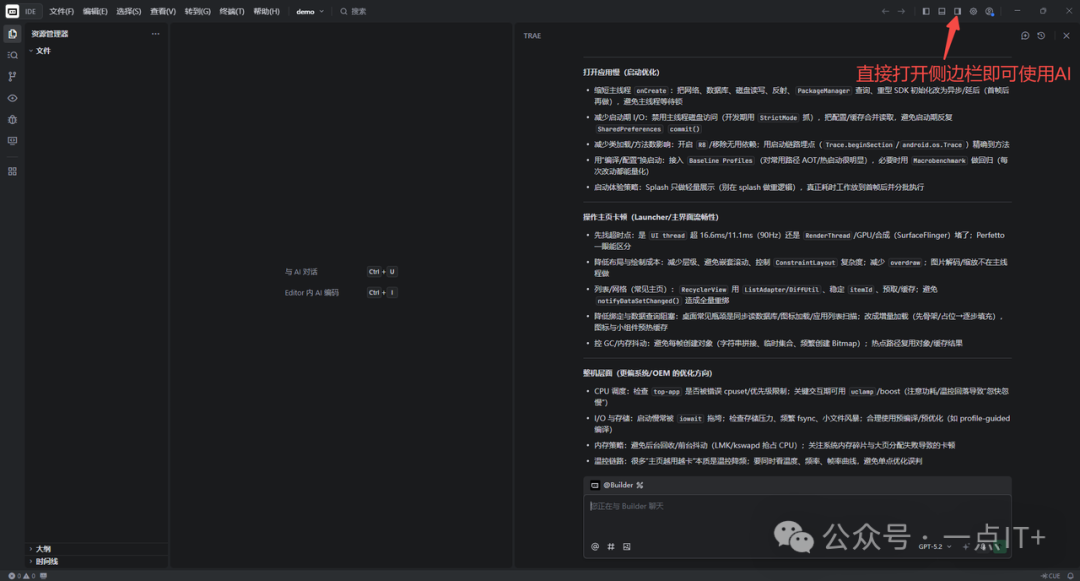Open the Explorer more actions ellipsis

156,34
